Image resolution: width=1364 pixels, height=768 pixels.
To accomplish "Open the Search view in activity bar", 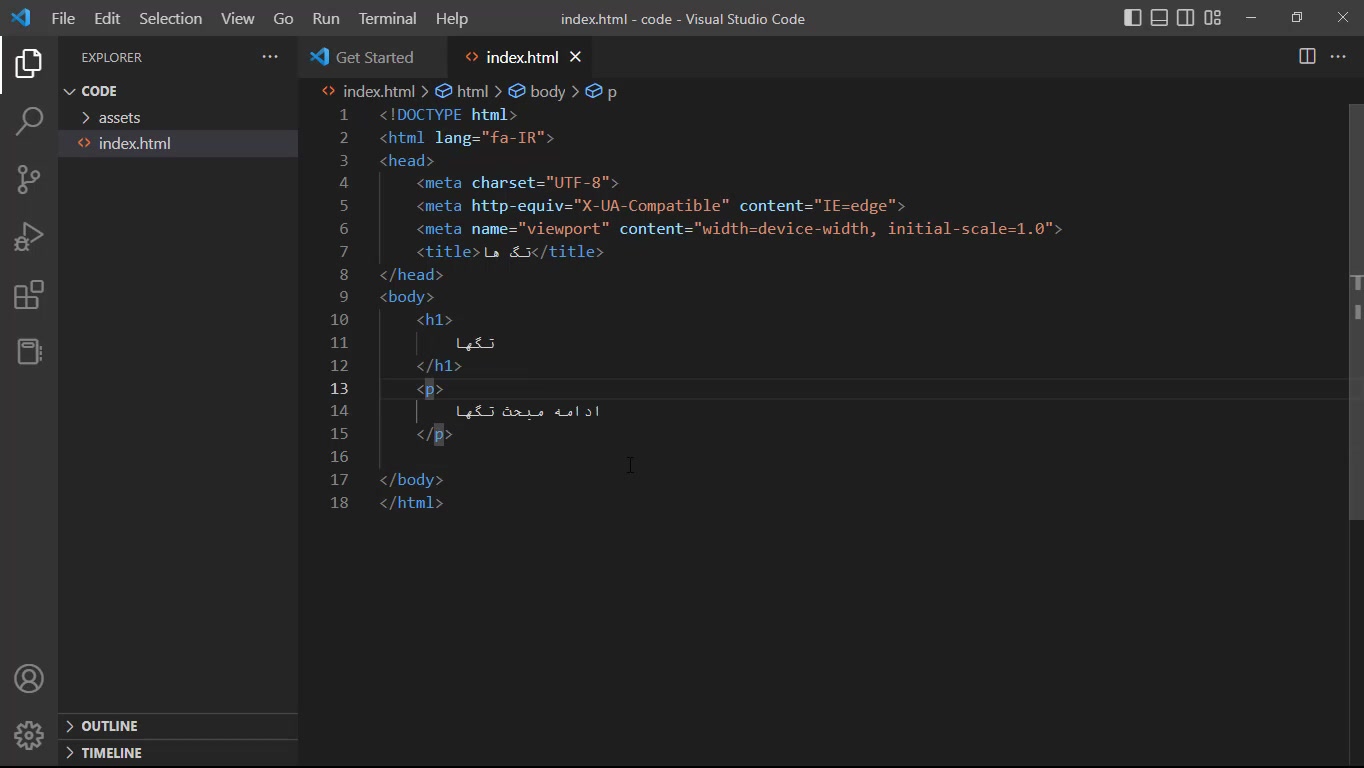I will tap(29, 121).
